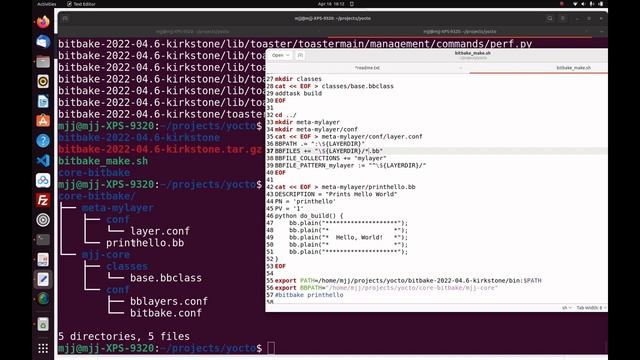Click 'bblayers.conf' in terminal tree
The width and height of the screenshot is (640, 360).
coord(169,301)
